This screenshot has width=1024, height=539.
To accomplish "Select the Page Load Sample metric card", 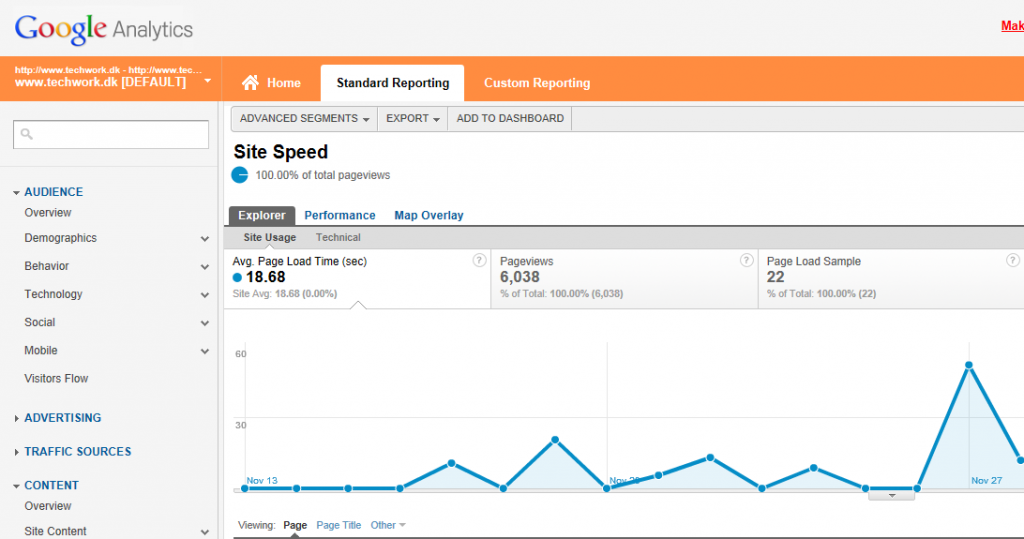I will [x=891, y=278].
